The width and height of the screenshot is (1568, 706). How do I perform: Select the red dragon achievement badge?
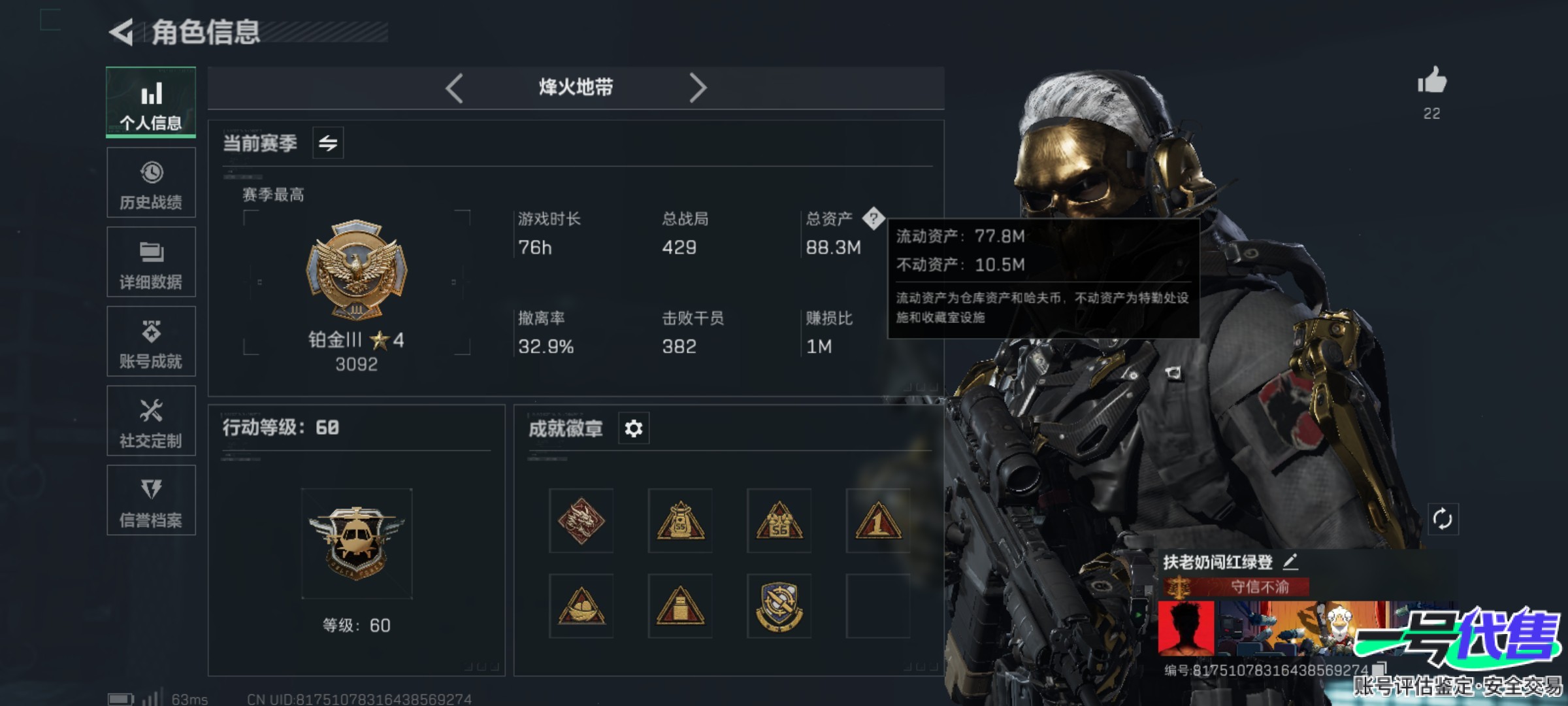pos(581,520)
